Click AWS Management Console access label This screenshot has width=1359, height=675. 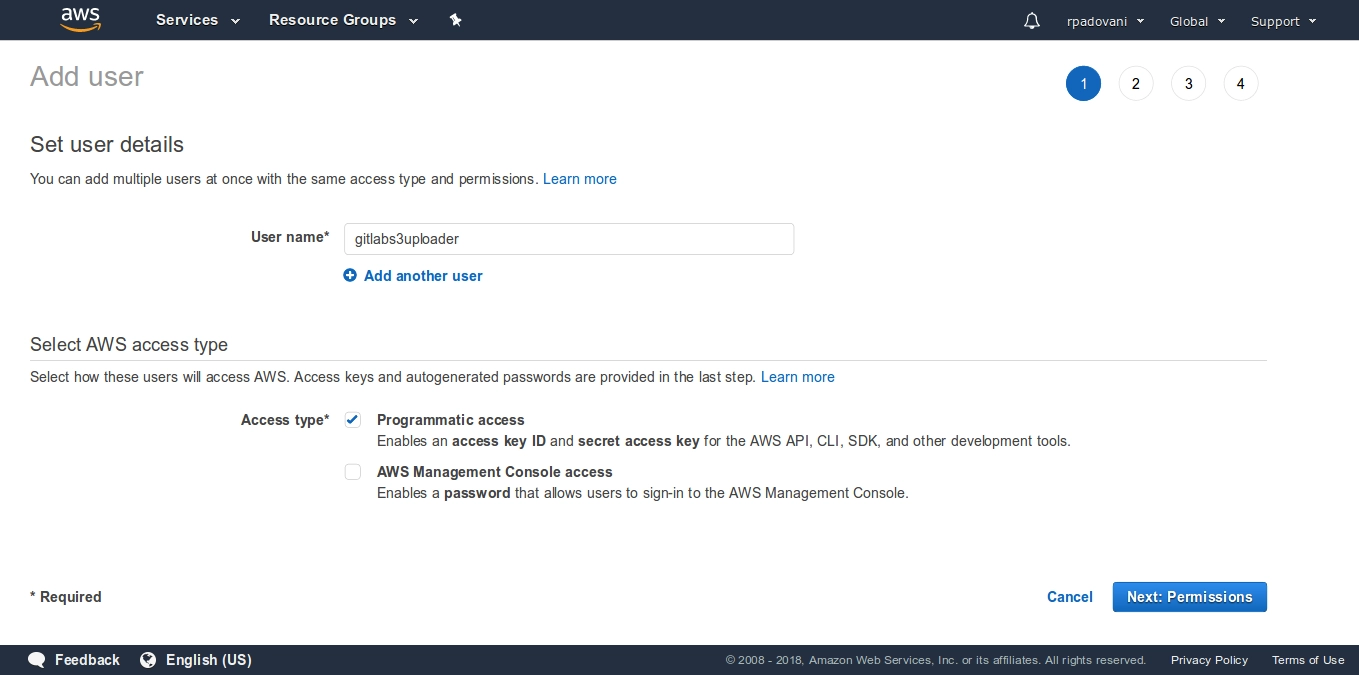[495, 472]
